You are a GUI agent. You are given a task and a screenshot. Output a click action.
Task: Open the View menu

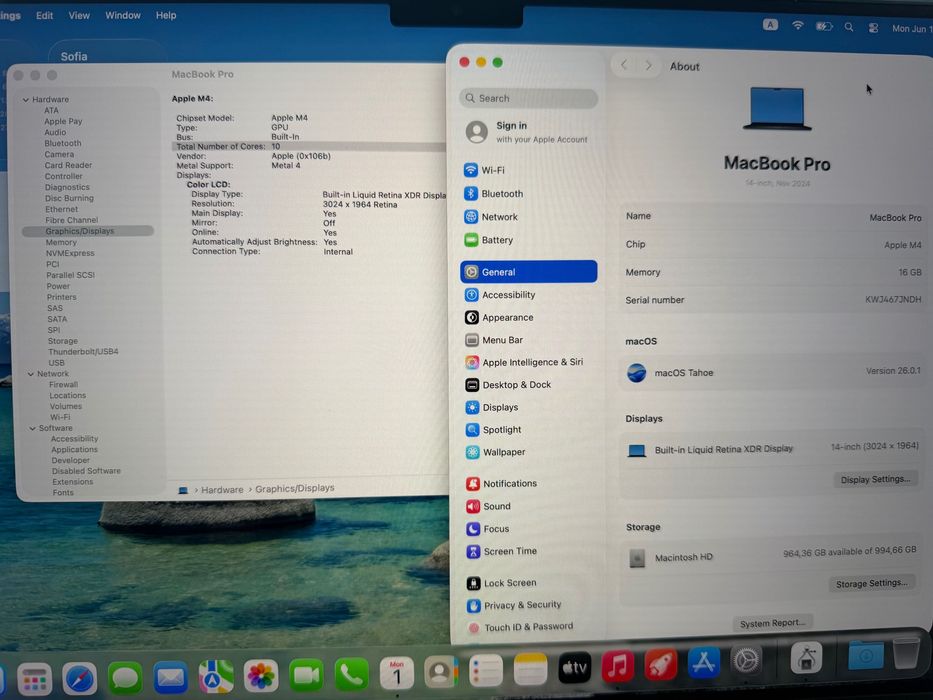tap(79, 15)
